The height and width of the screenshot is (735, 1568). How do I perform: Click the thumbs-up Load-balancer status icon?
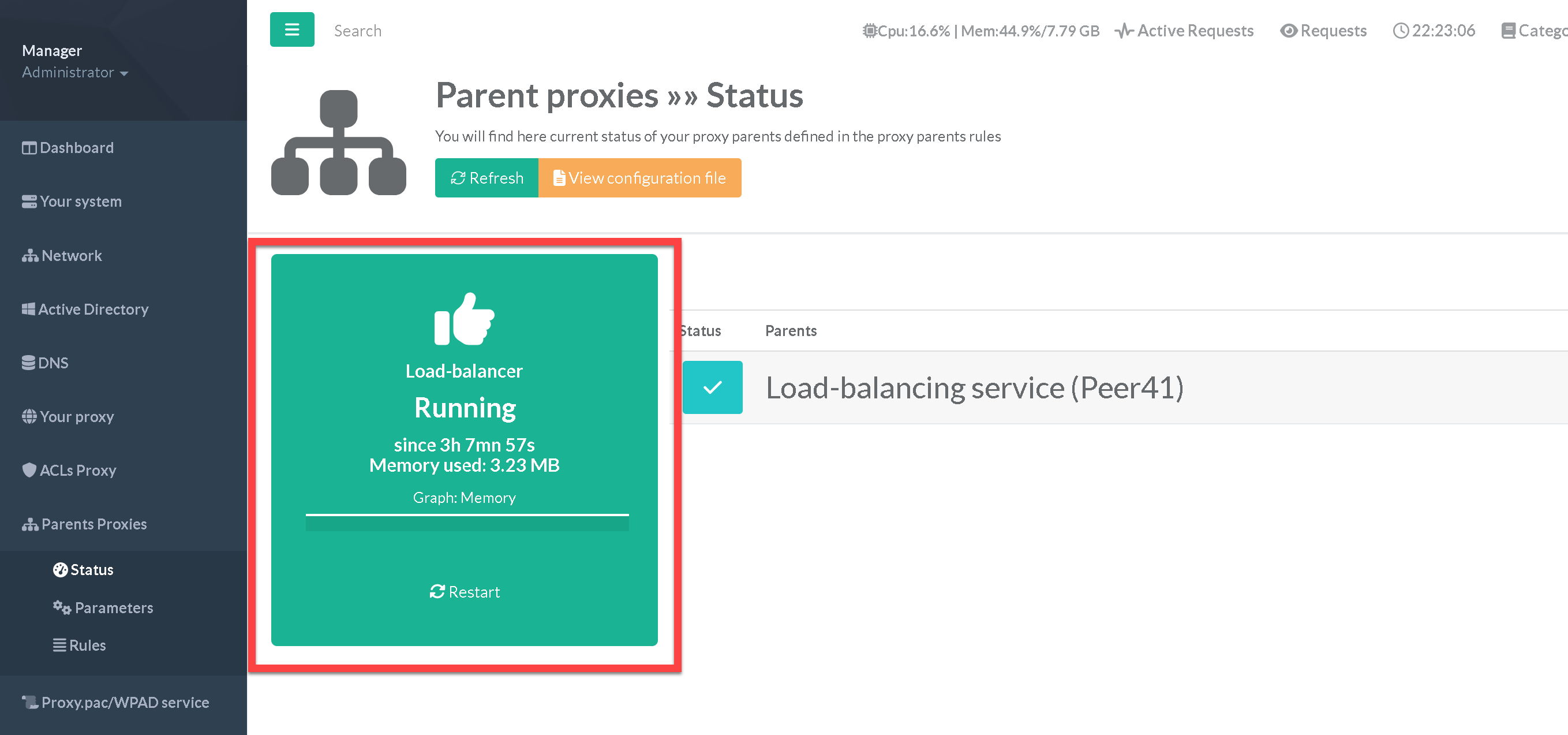(464, 319)
